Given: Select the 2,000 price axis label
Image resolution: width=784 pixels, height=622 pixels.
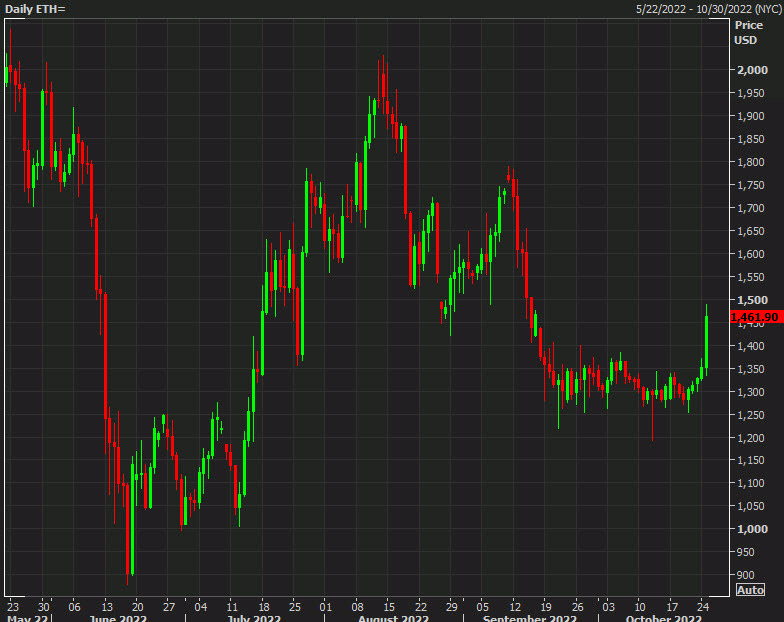Looking at the screenshot, I should tap(751, 70).
